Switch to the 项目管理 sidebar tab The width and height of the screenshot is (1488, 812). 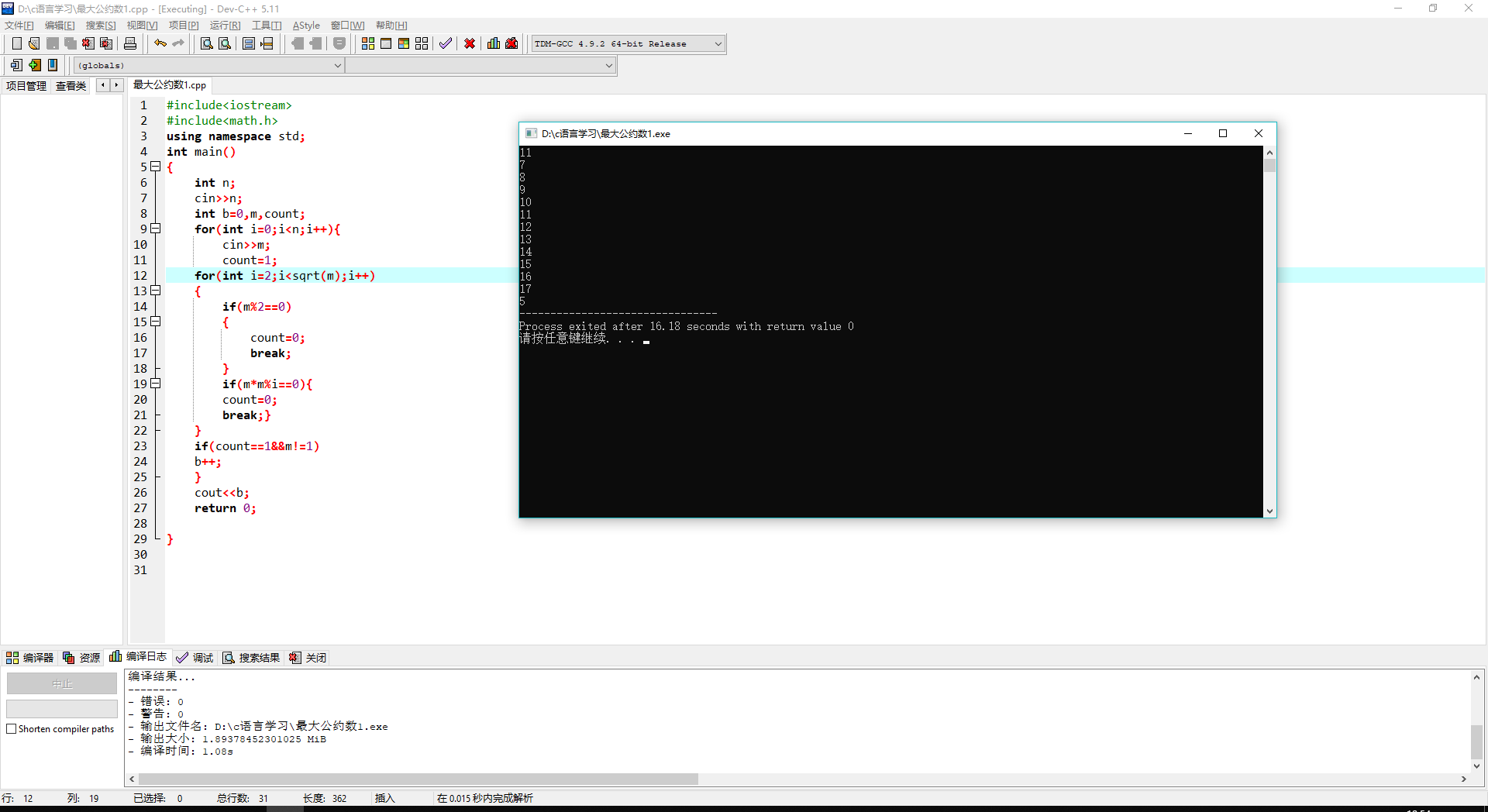click(26, 86)
